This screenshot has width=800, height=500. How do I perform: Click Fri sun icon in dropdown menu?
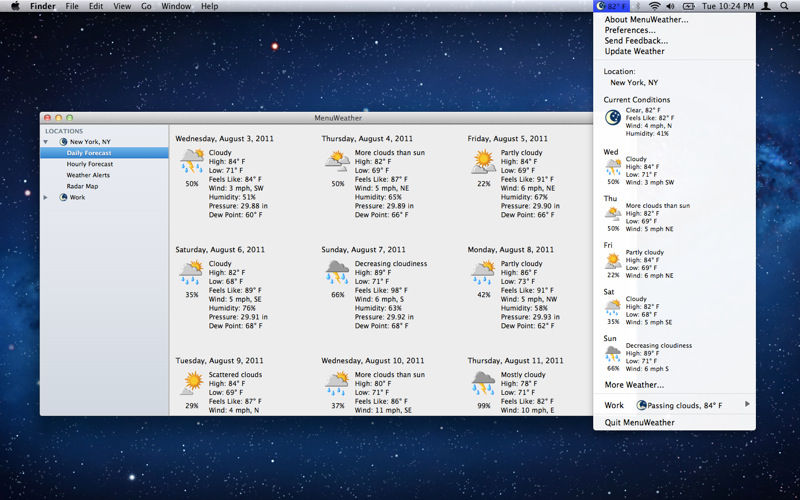(613, 260)
